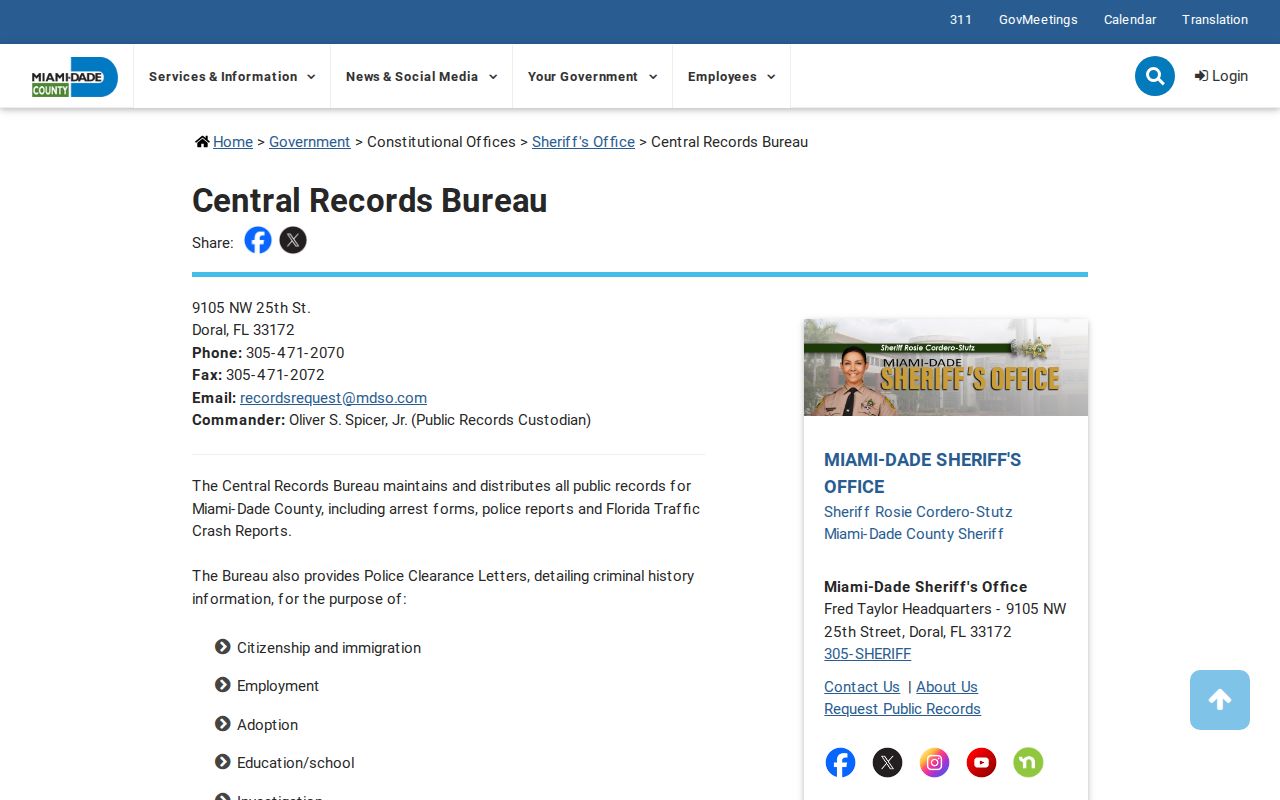
Task: Share page on Facebook
Action: [258, 240]
